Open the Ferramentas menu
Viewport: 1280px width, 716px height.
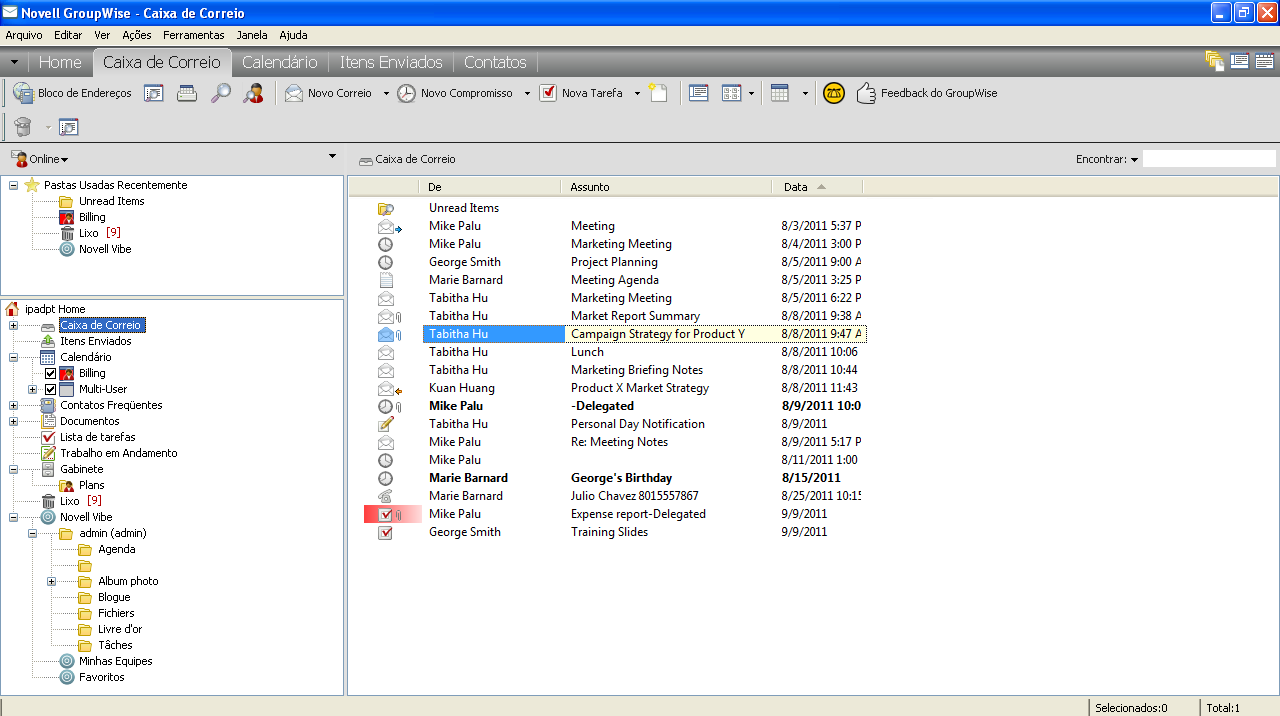pyautogui.click(x=194, y=35)
